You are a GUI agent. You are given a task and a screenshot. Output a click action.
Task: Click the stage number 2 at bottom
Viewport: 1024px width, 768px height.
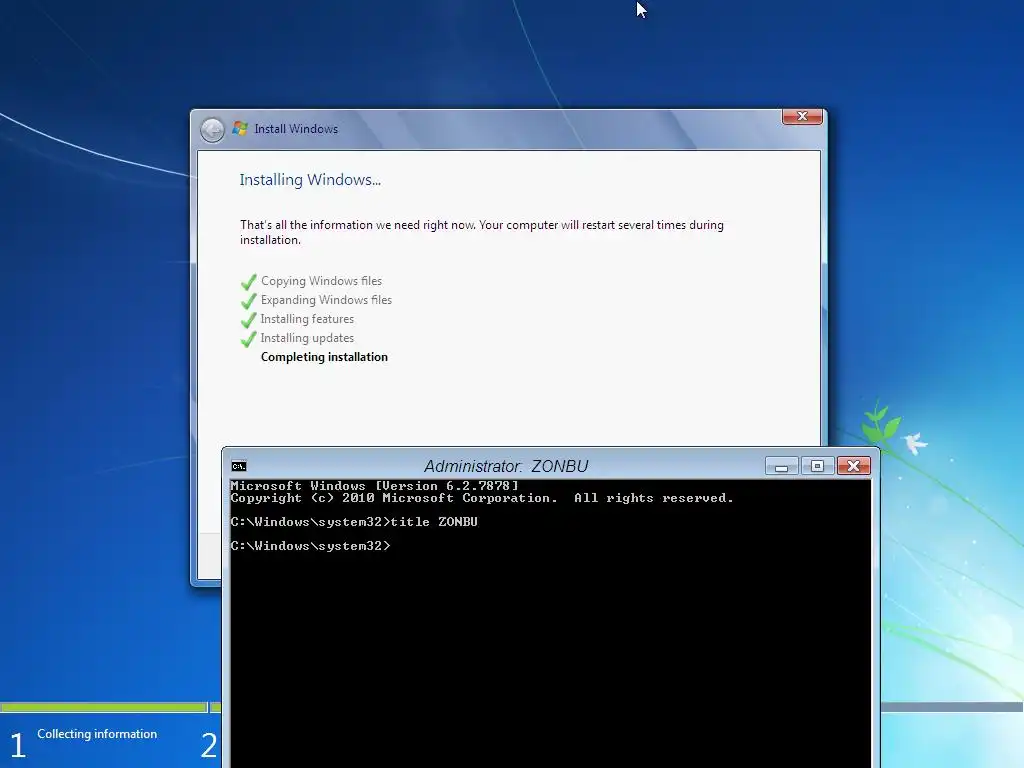[209, 745]
